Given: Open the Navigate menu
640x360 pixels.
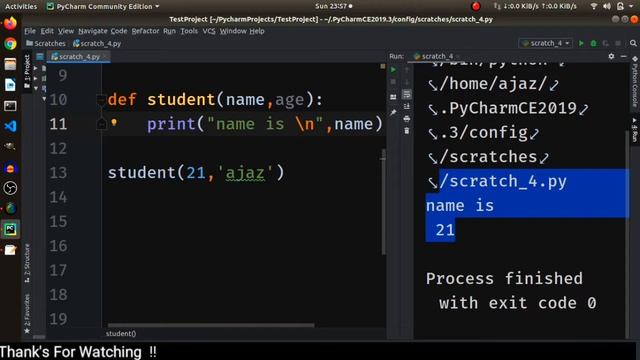Looking at the screenshot, I should coord(93,31).
